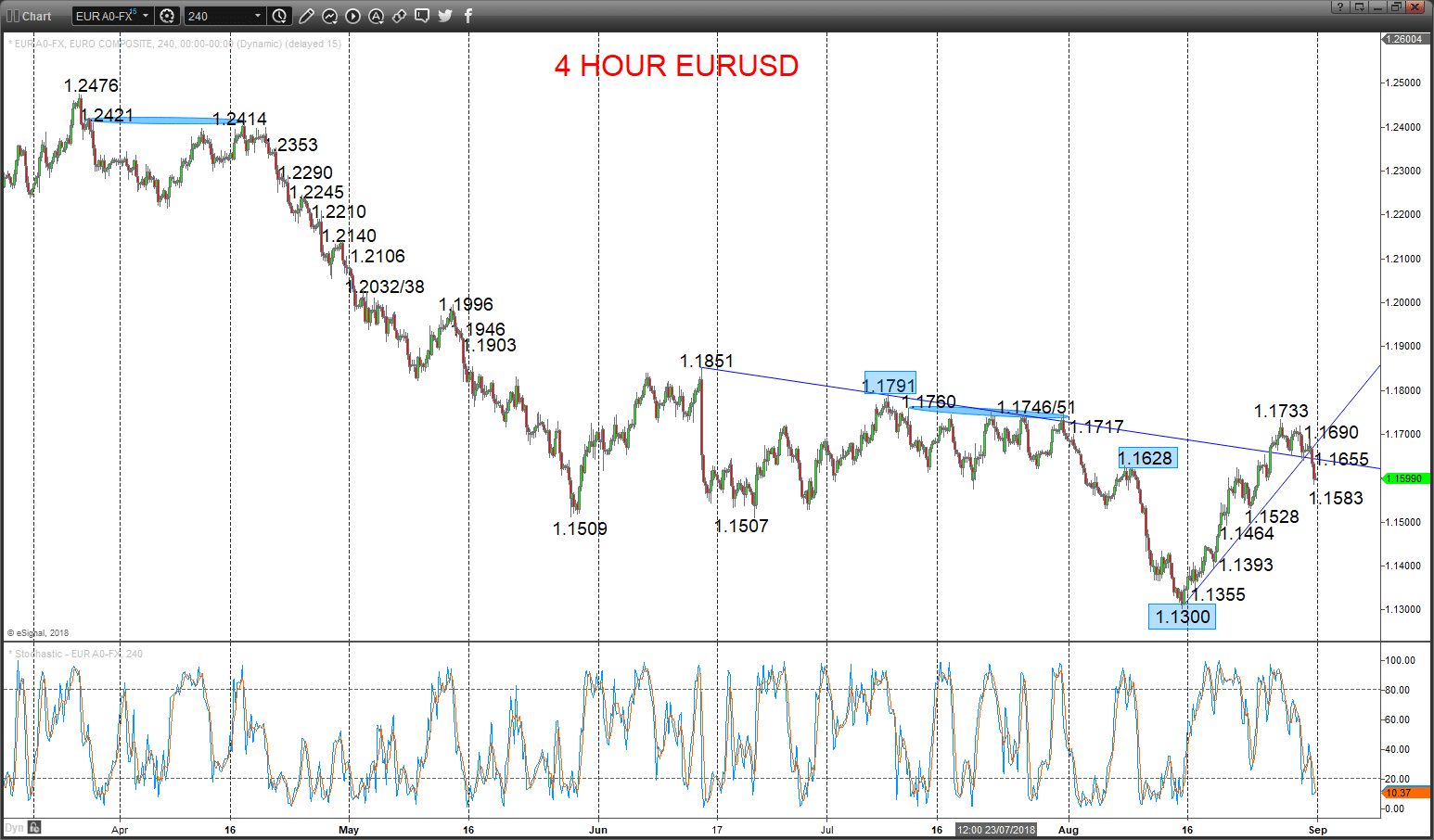Click the 1.1464 price annotation
Image resolution: width=1434 pixels, height=840 pixels.
(1247, 533)
